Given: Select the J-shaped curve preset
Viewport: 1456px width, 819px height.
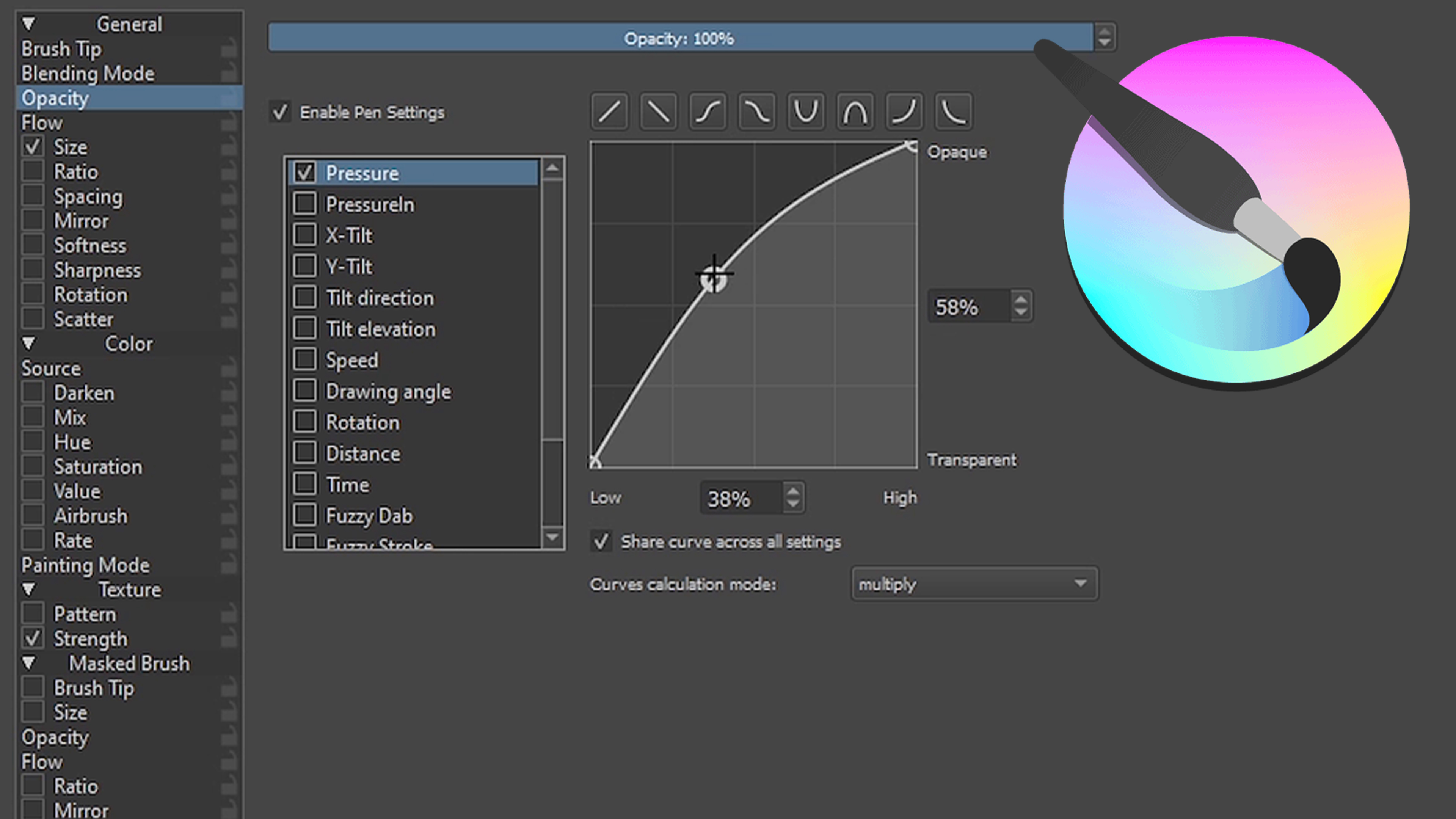Looking at the screenshot, I should pos(904,111).
